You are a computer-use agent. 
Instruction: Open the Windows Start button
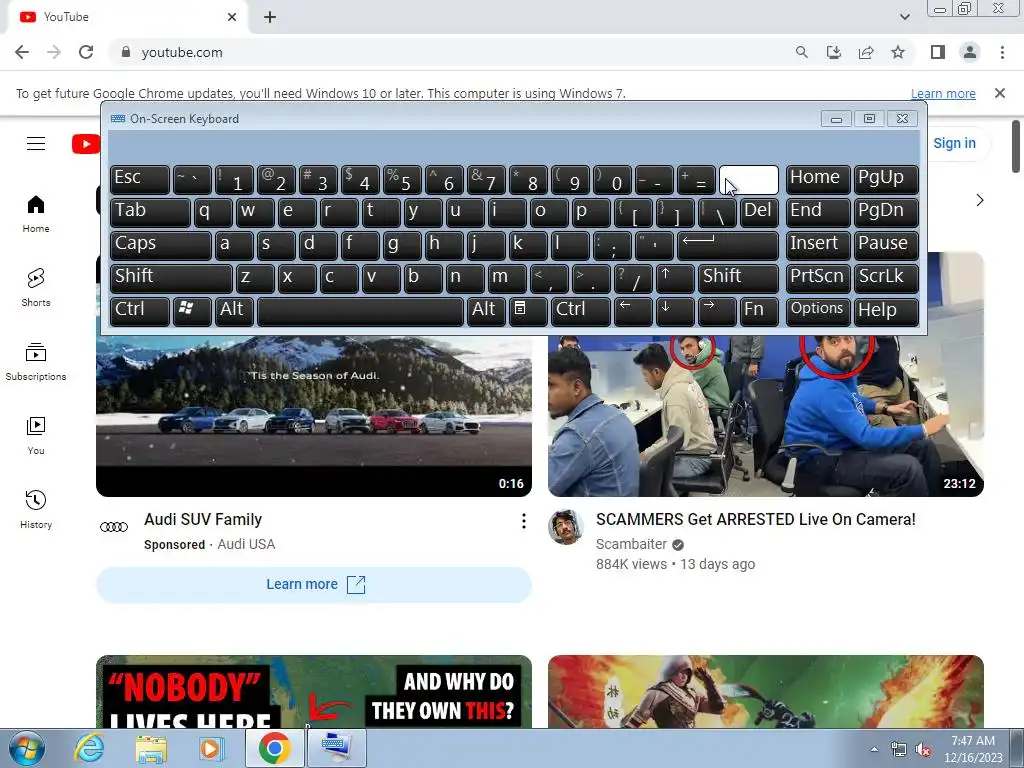click(x=27, y=748)
